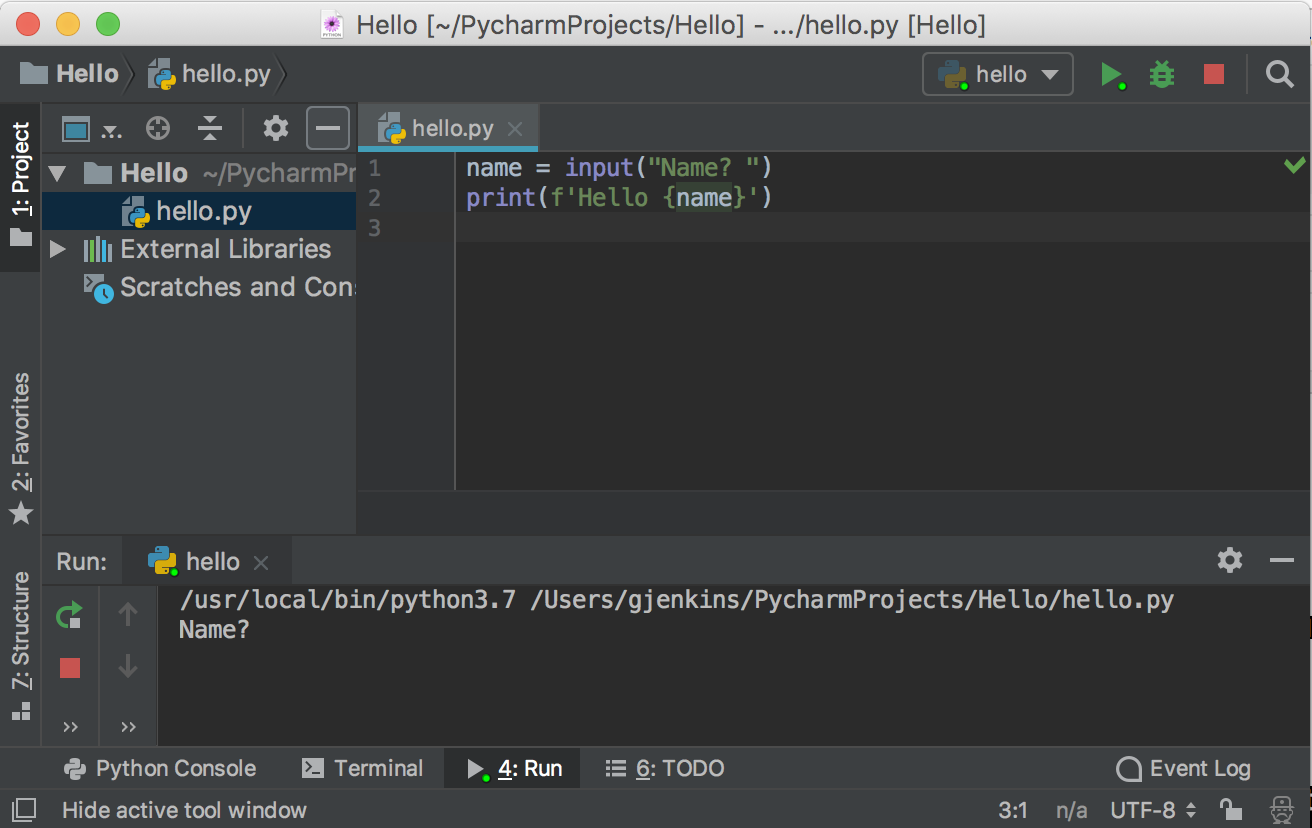Collapse the Hello project tree node
Viewport: 1312px width, 828px height.
point(57,174)
